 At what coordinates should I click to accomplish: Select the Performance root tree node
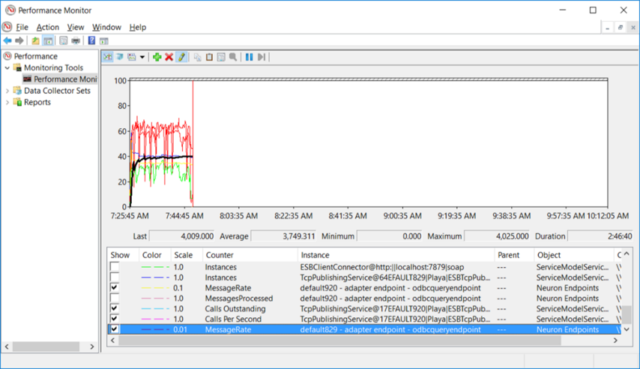(36, 56)
